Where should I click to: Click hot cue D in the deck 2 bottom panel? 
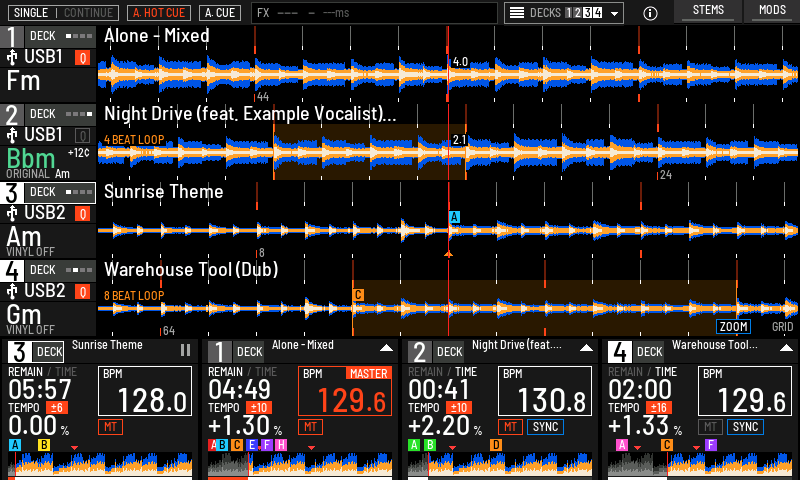[496, 445]
